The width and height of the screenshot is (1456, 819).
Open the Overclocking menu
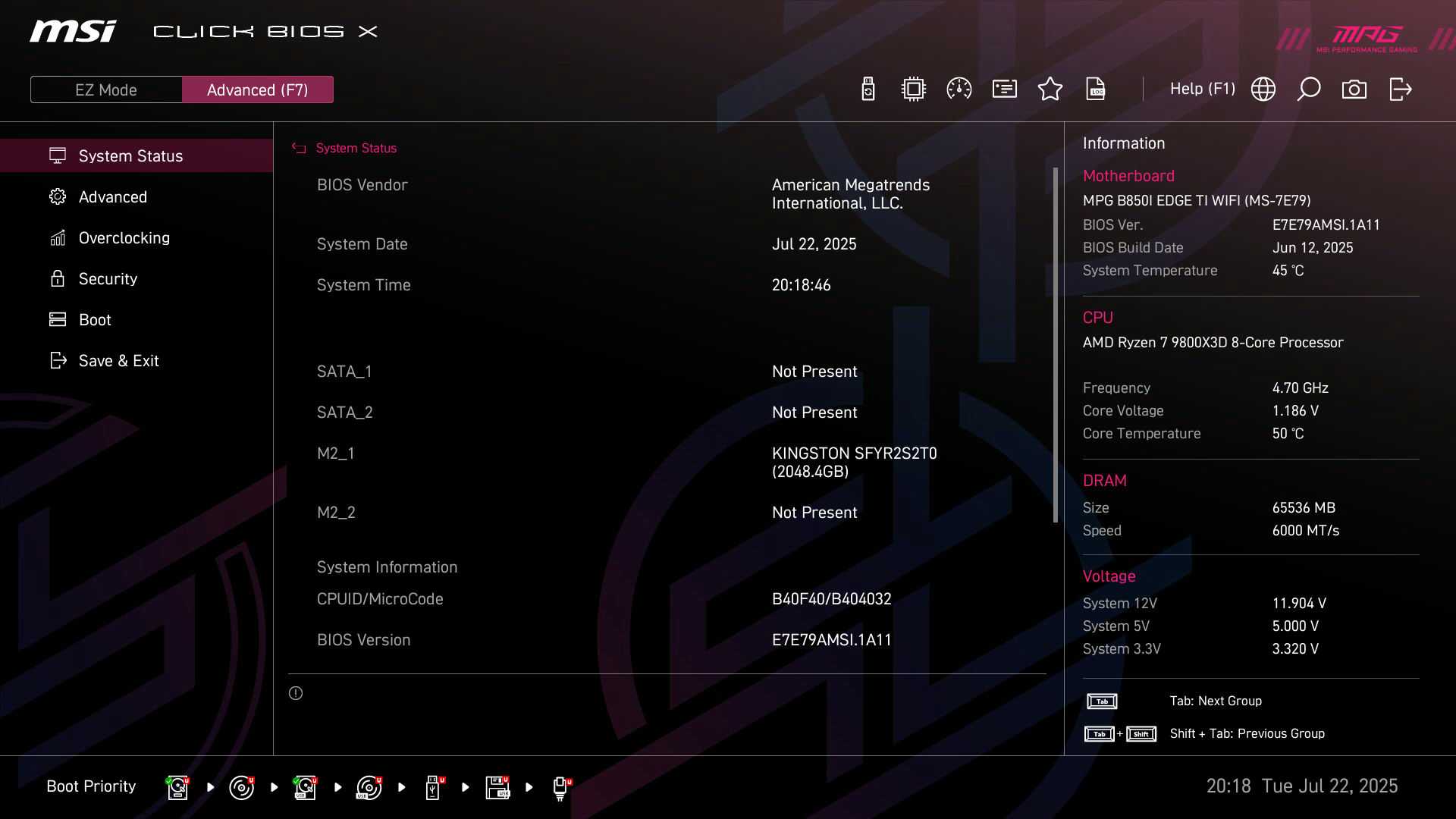[x=124, y=238]
